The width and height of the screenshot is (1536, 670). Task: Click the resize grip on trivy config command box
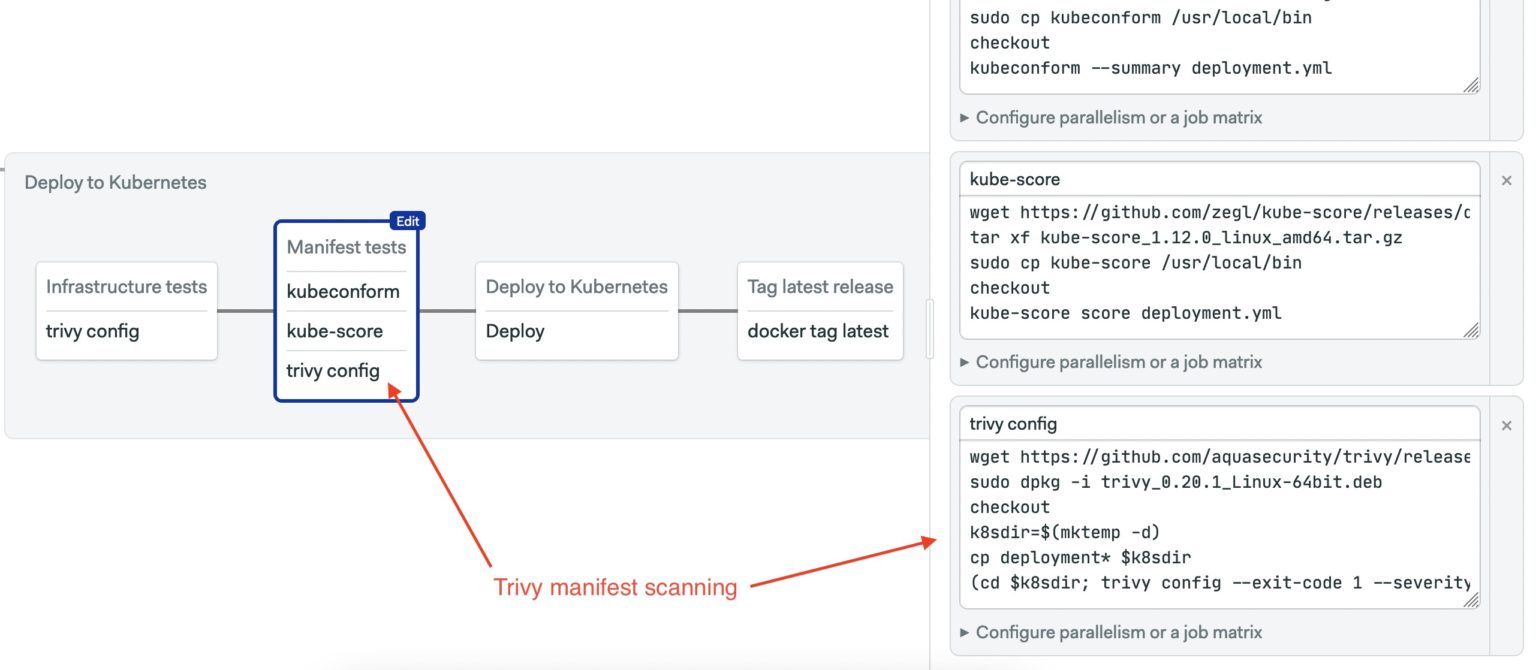coord(1472,600)
